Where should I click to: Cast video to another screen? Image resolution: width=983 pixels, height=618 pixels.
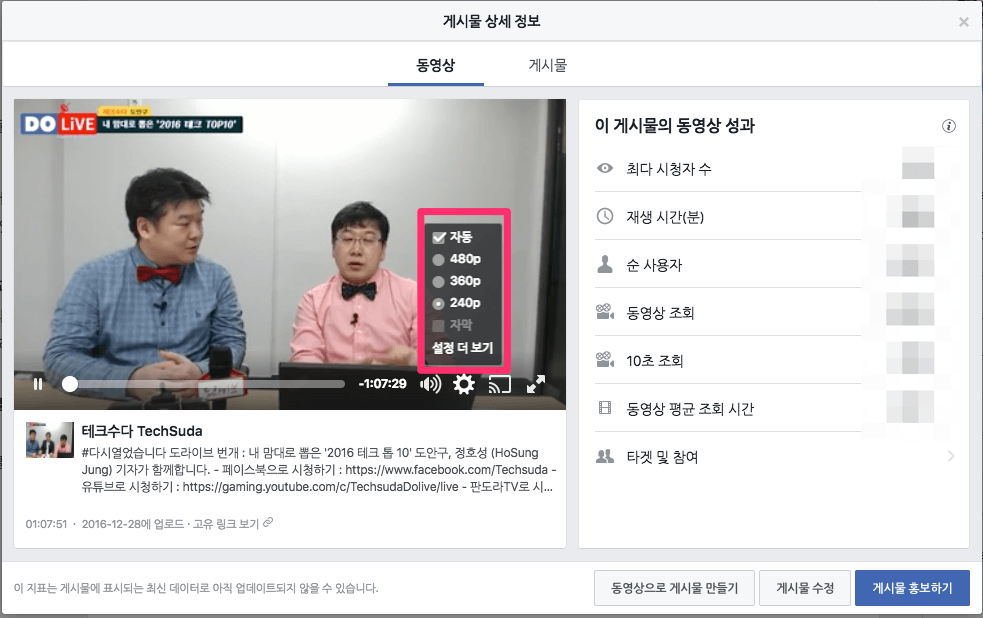(x=500, y=384)
